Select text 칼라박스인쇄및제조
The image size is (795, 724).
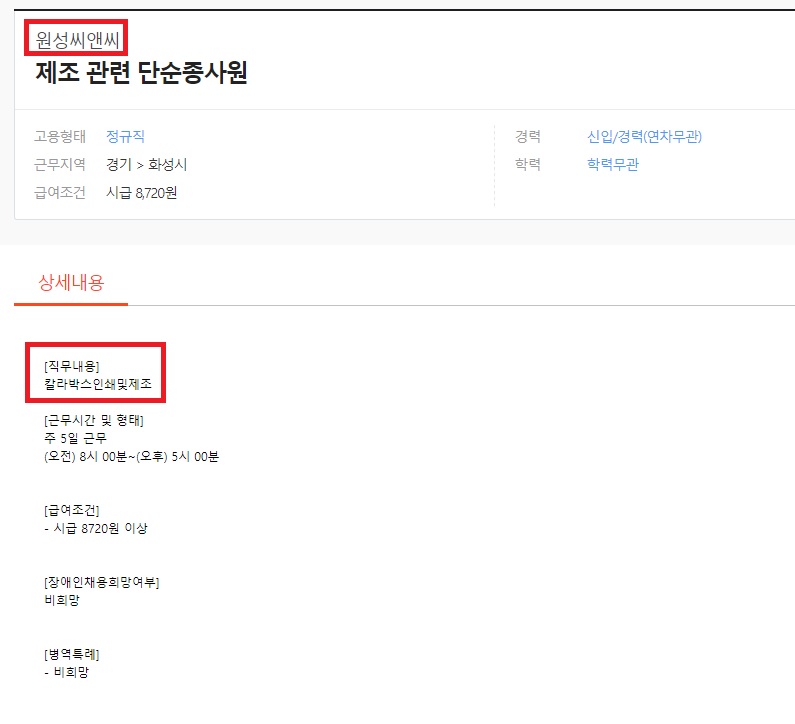98,384
